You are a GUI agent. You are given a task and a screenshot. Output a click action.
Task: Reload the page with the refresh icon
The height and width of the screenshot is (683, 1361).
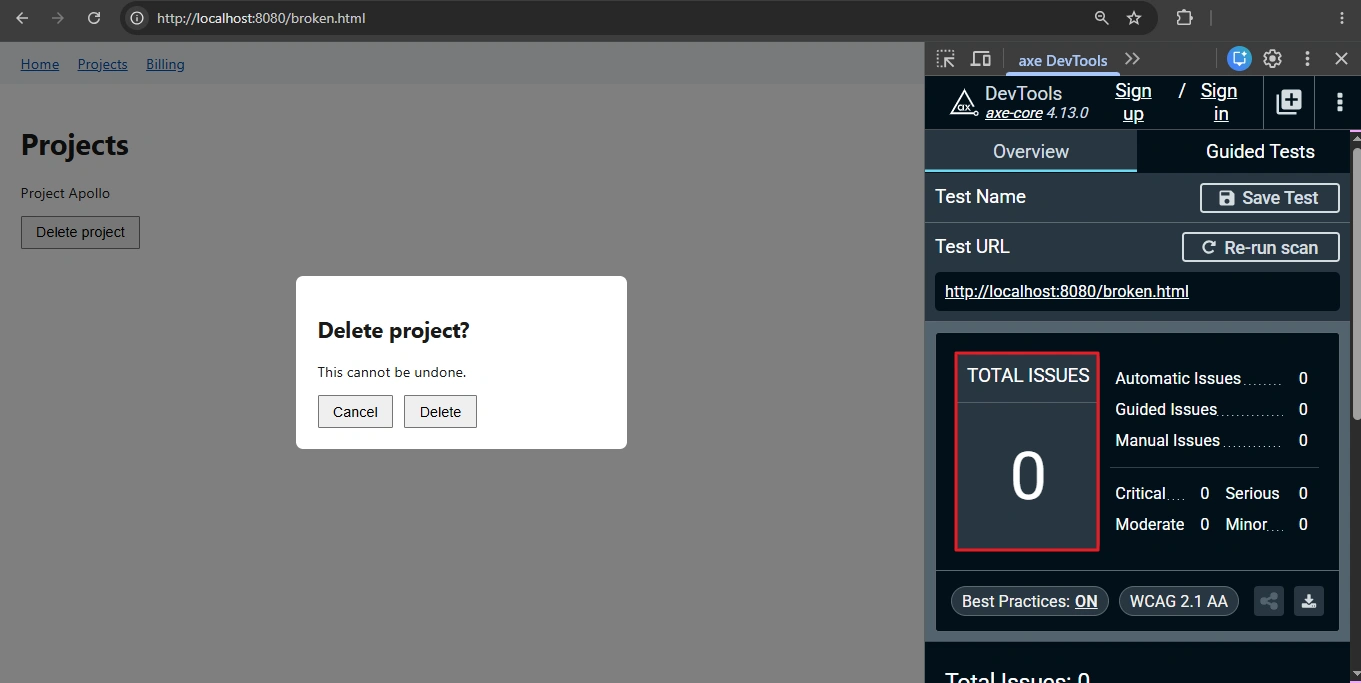(x=94, y=18)
